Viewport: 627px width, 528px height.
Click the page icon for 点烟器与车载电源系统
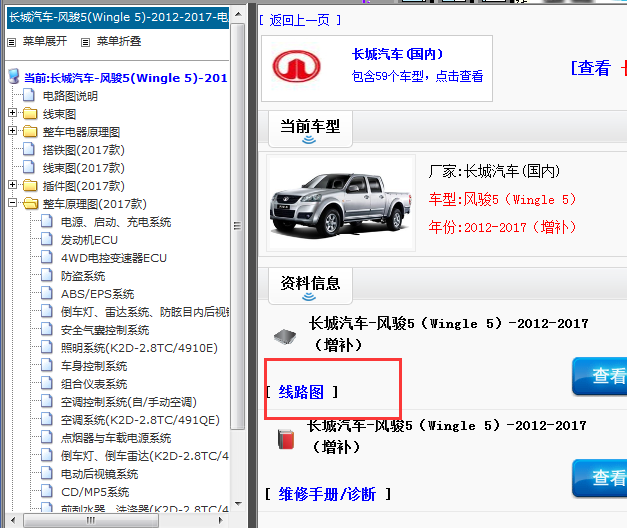point(47,437)
